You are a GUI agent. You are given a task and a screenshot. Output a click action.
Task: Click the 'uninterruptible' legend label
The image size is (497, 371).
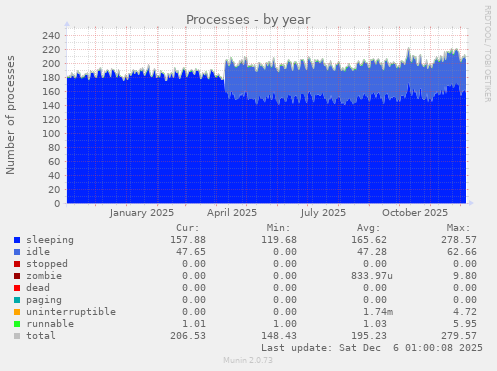tap(71, 312)
